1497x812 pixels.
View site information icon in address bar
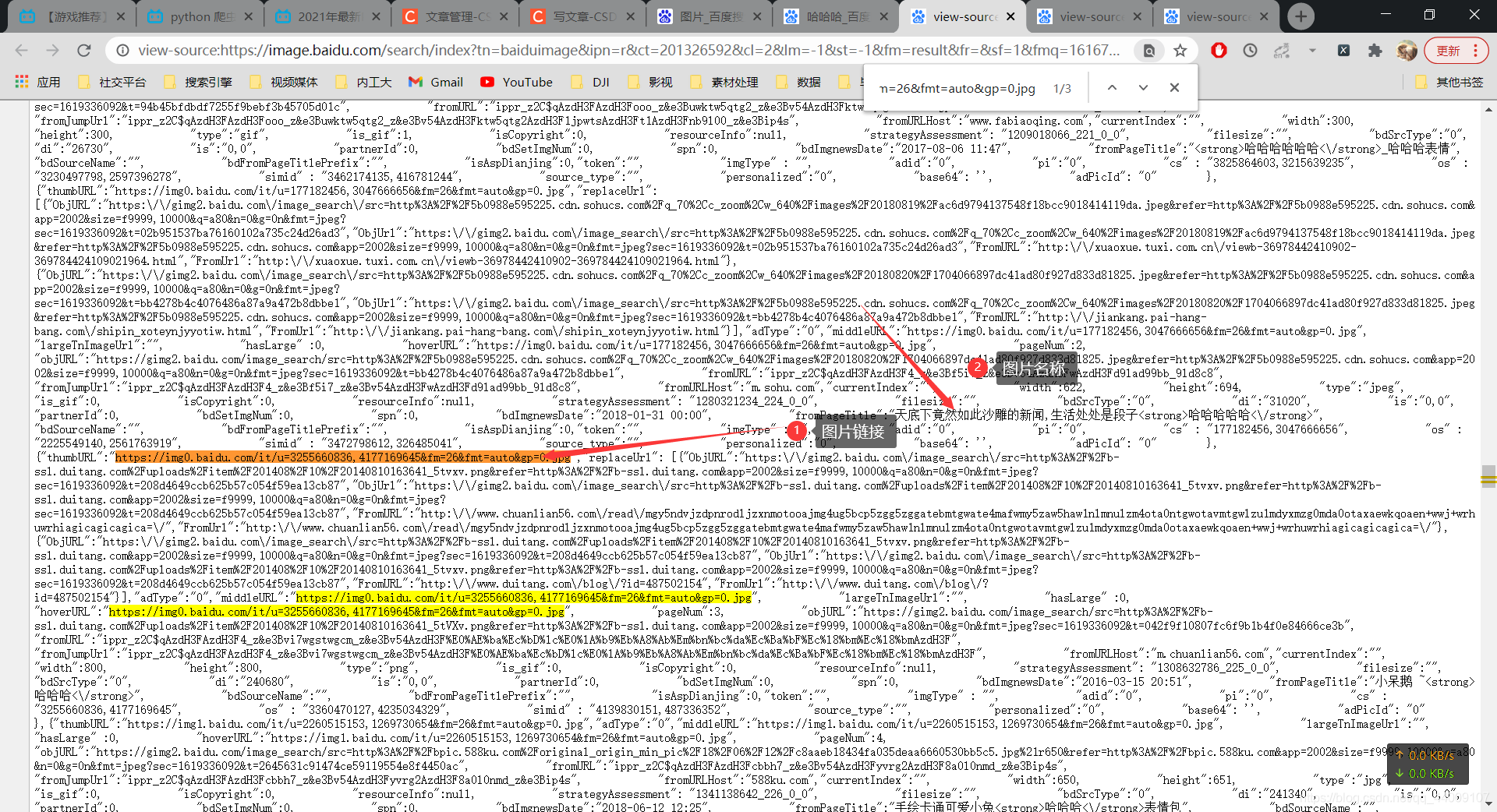(x=122, y=51)
